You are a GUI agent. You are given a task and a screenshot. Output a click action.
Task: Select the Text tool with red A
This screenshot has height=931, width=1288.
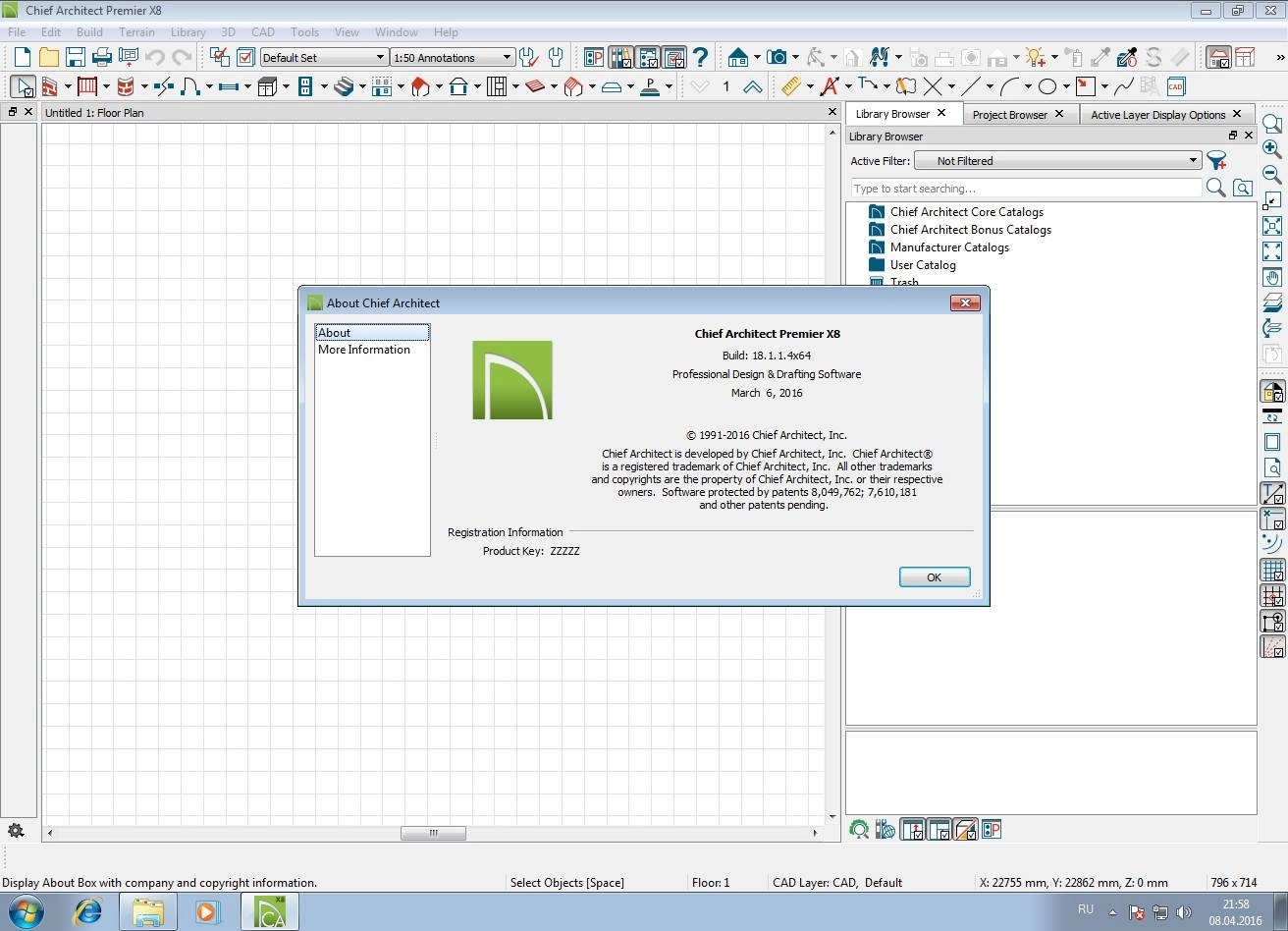tap(830, 86)
